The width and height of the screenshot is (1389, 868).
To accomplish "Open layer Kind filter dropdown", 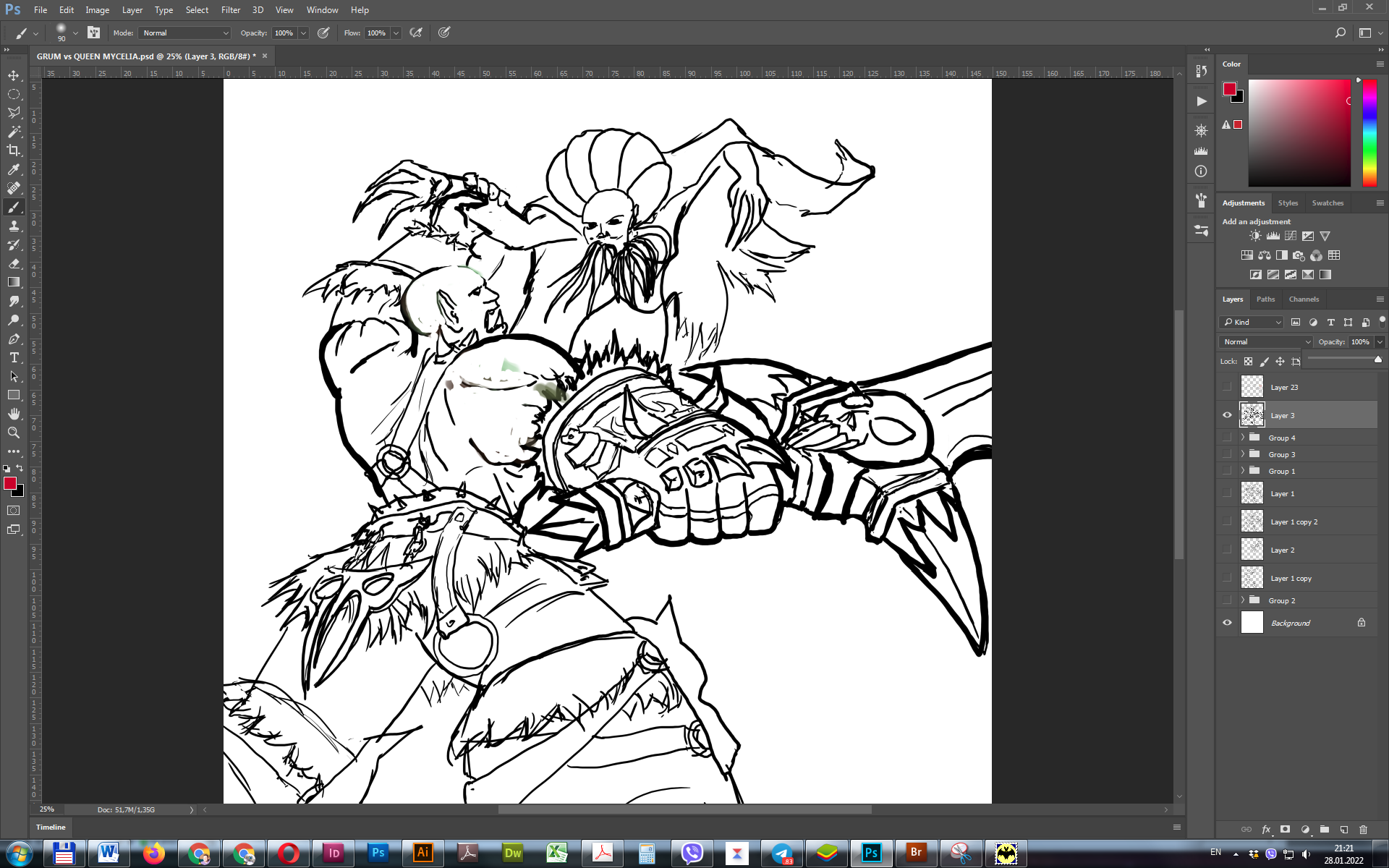I will coord(1252,322).
